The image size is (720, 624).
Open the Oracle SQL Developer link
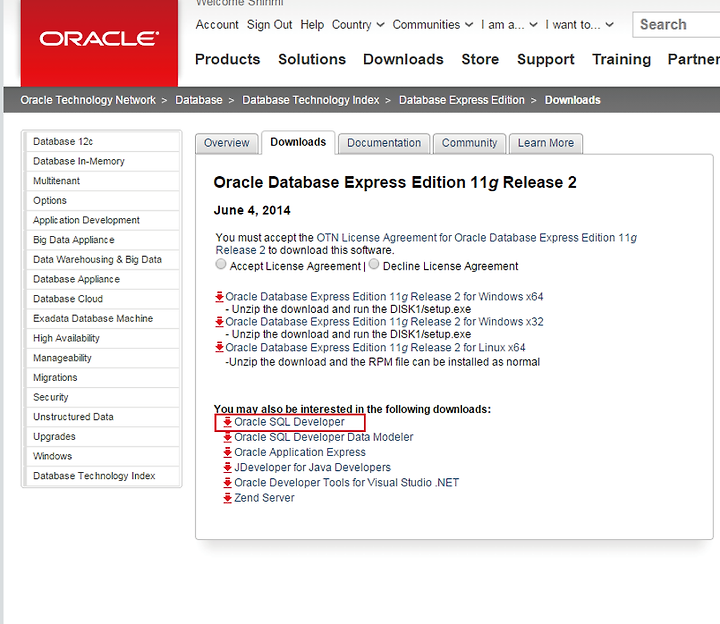(x=289, y=422)
